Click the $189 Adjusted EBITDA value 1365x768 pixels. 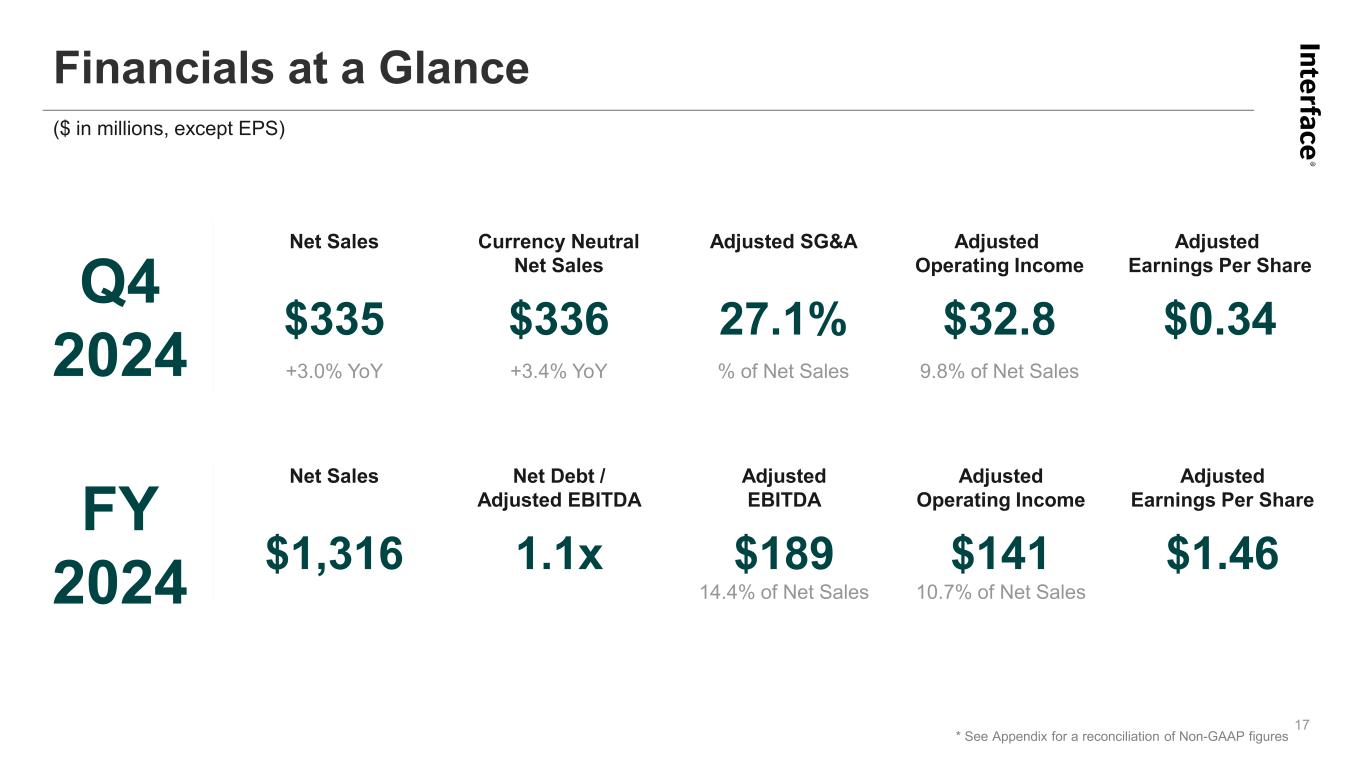click(x=783, y=553)
